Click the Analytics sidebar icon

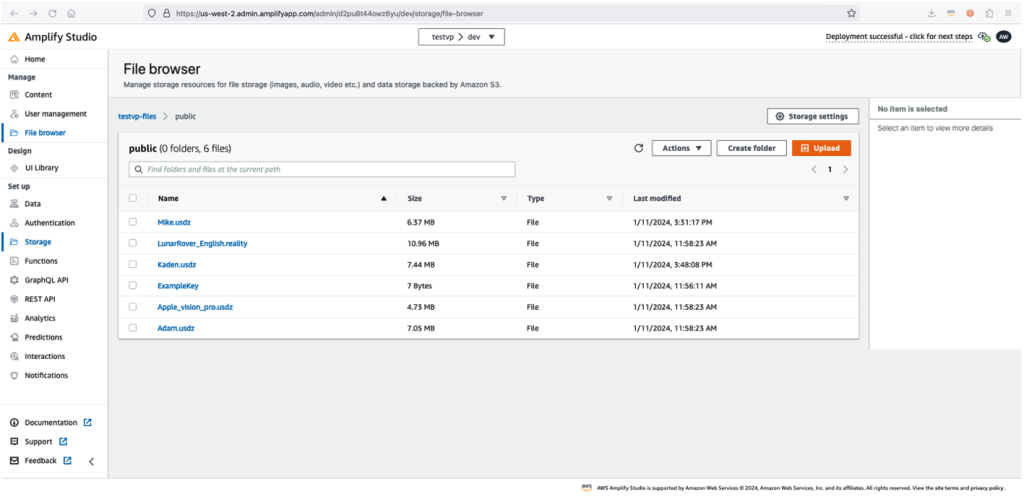(14, 319)
